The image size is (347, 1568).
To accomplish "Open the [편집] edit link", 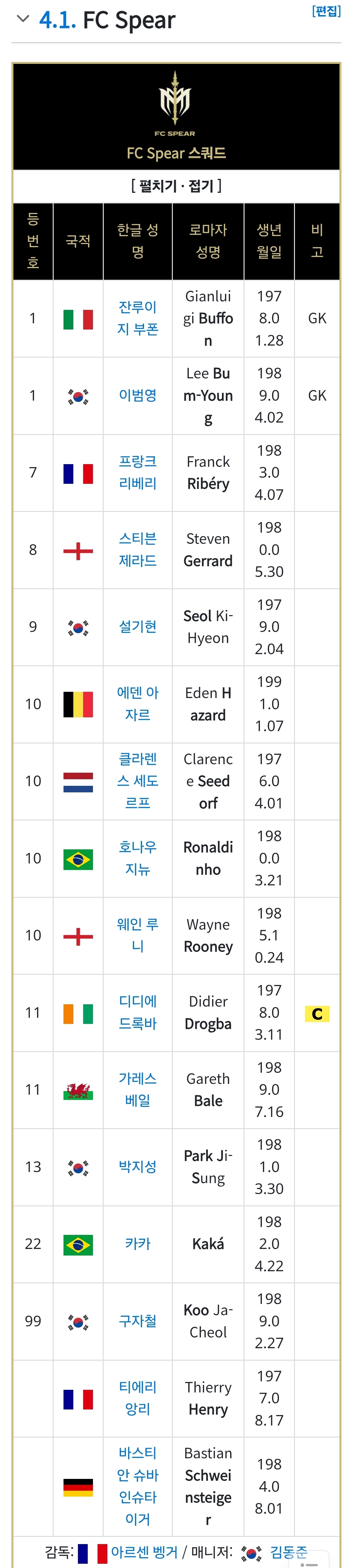I will pyautogui.click(x=326, y=11).
